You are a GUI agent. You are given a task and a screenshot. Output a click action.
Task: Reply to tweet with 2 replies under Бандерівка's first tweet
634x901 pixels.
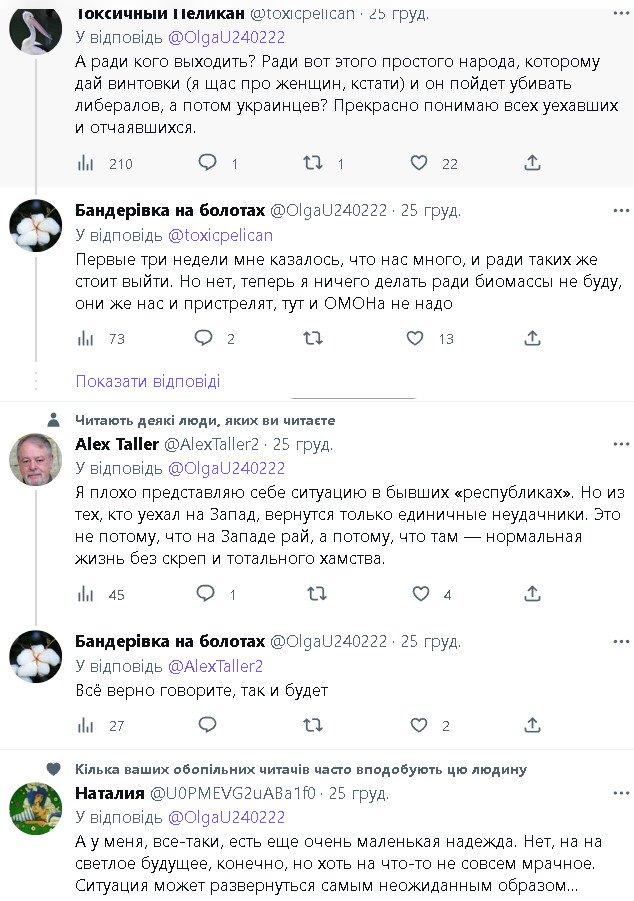point(204,339)
